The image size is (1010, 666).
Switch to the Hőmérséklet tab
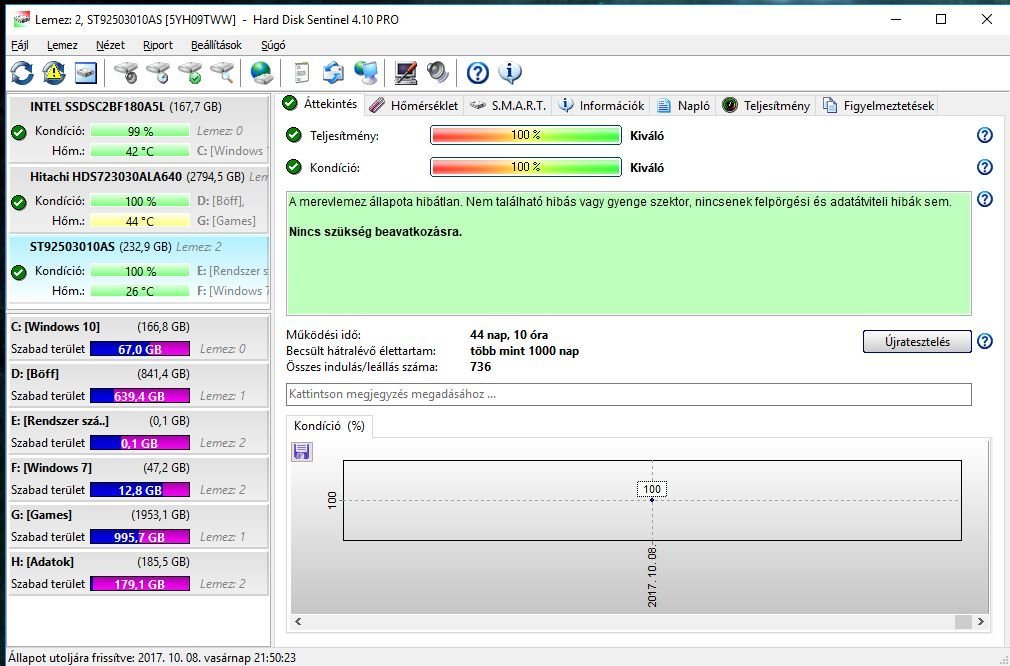(x=414, y=106)
